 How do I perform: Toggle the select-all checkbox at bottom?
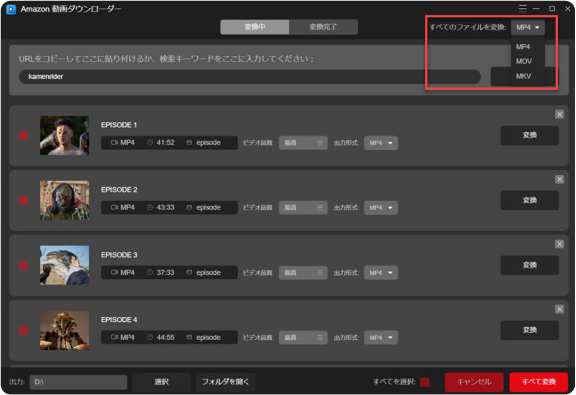pyautogui.click(x=425, y=382)
